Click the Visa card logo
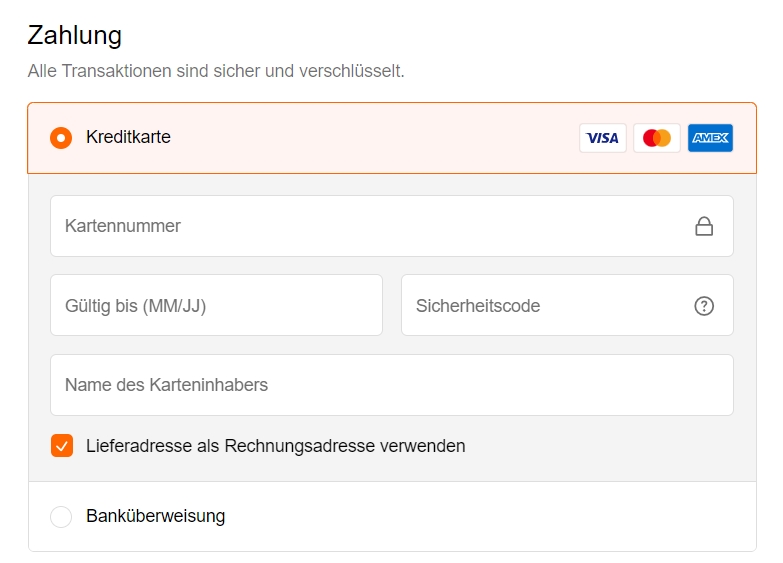 [x=603, y=138]
